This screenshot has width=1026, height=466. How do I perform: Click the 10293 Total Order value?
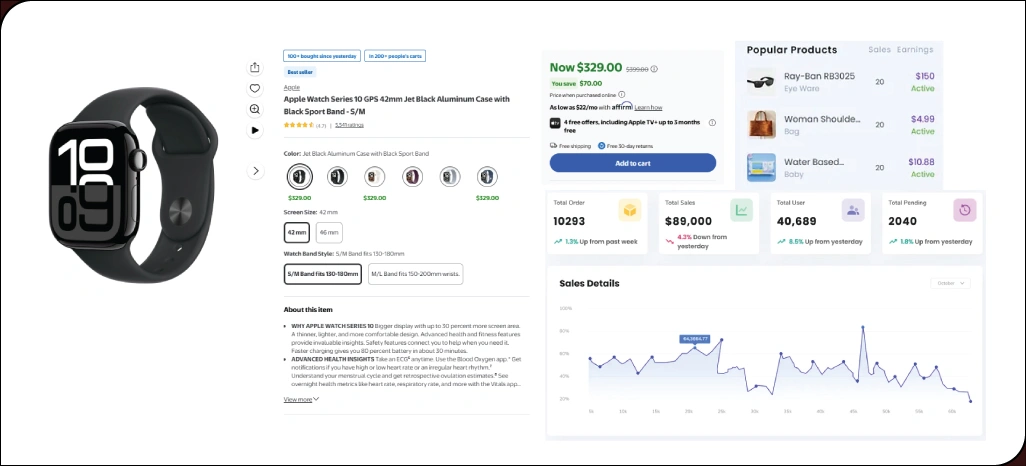click(x=569, y=221)
